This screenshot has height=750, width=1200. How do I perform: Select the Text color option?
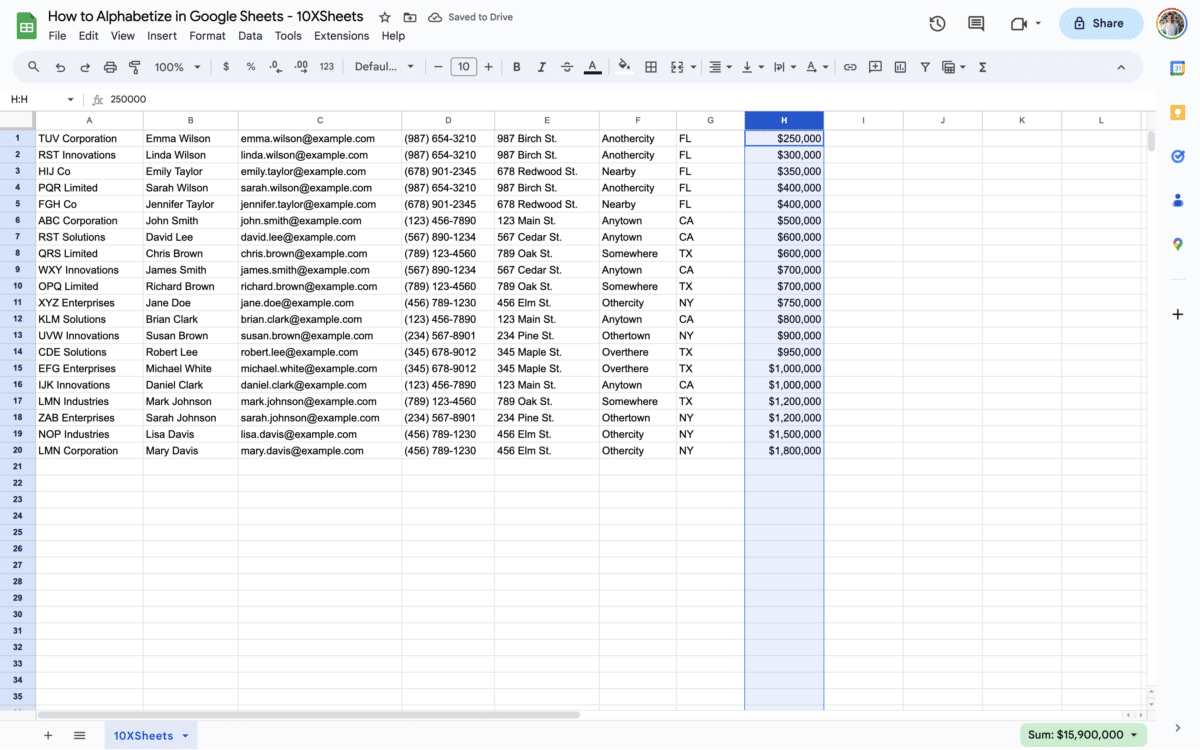pos(592,66)
